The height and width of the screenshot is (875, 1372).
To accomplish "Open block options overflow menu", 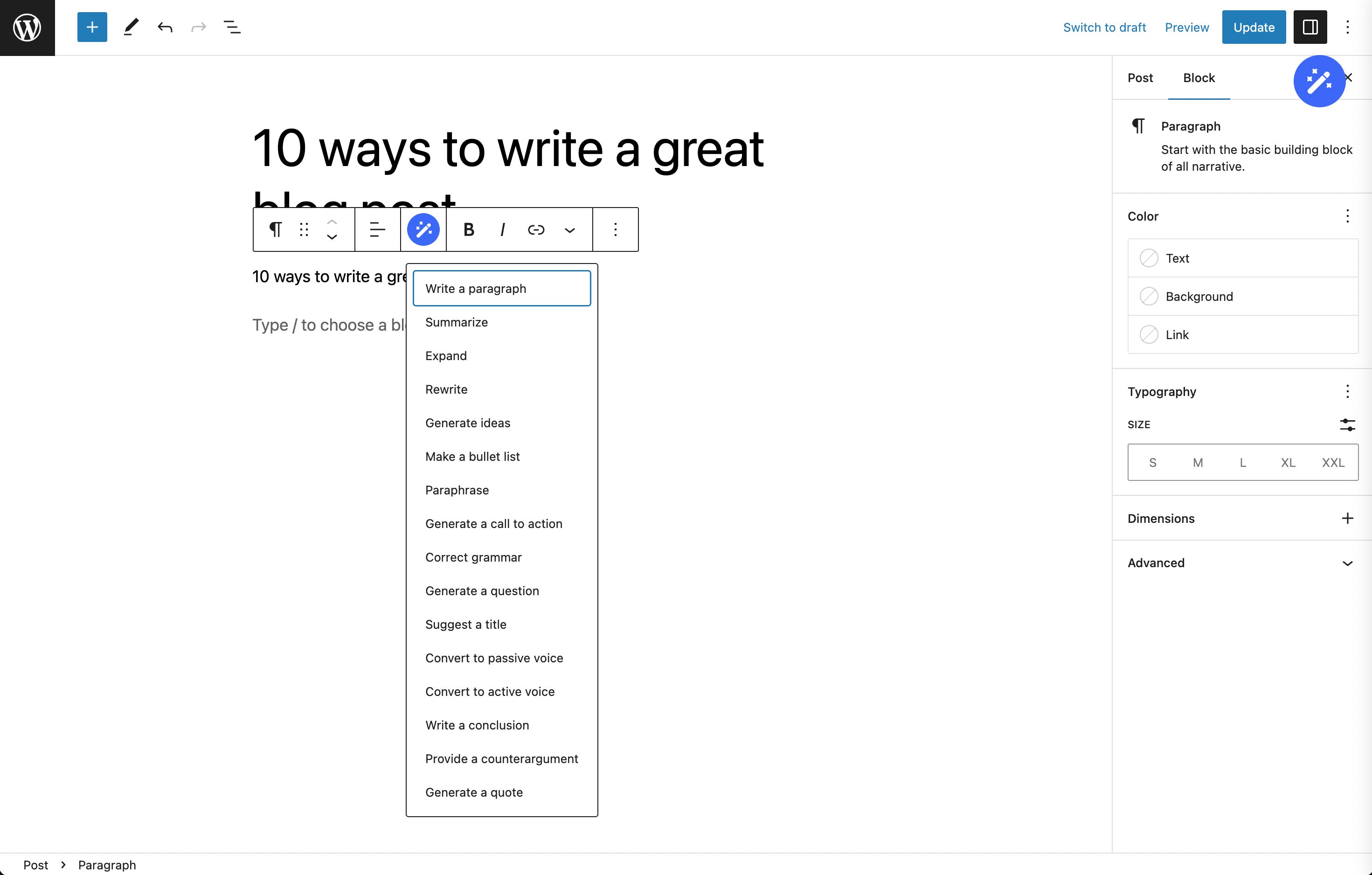I will click(x=615, y=229).
